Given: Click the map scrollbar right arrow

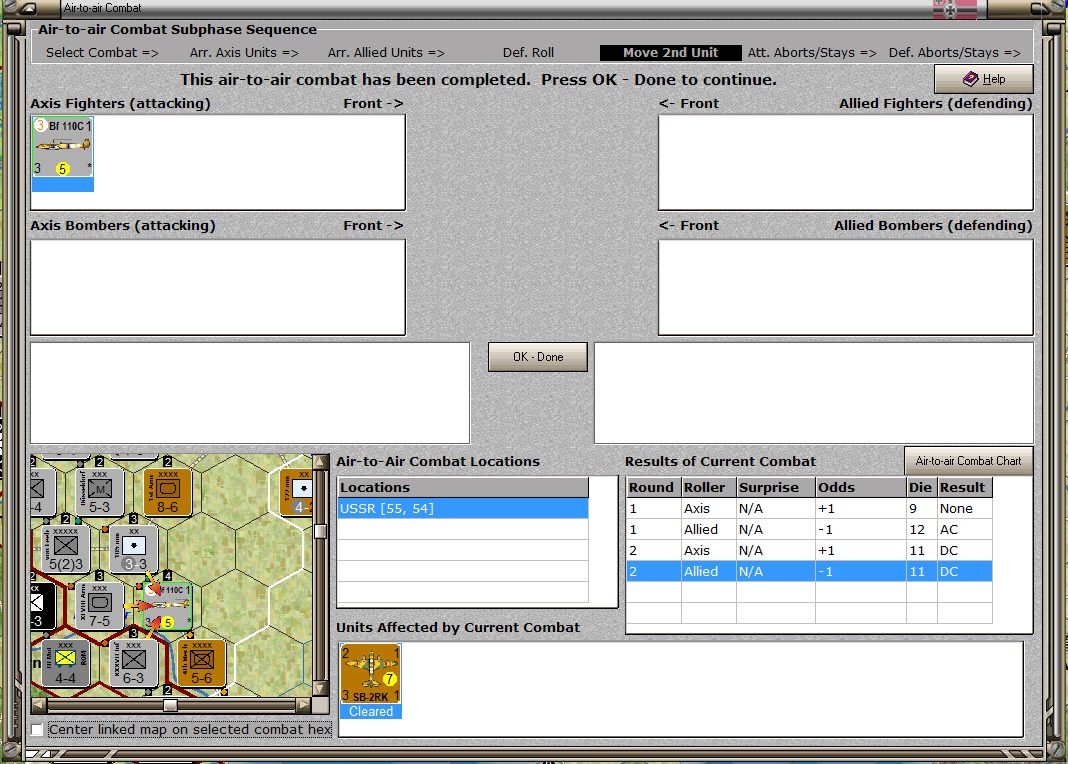Looking at the screenshot, I should 304,705.
